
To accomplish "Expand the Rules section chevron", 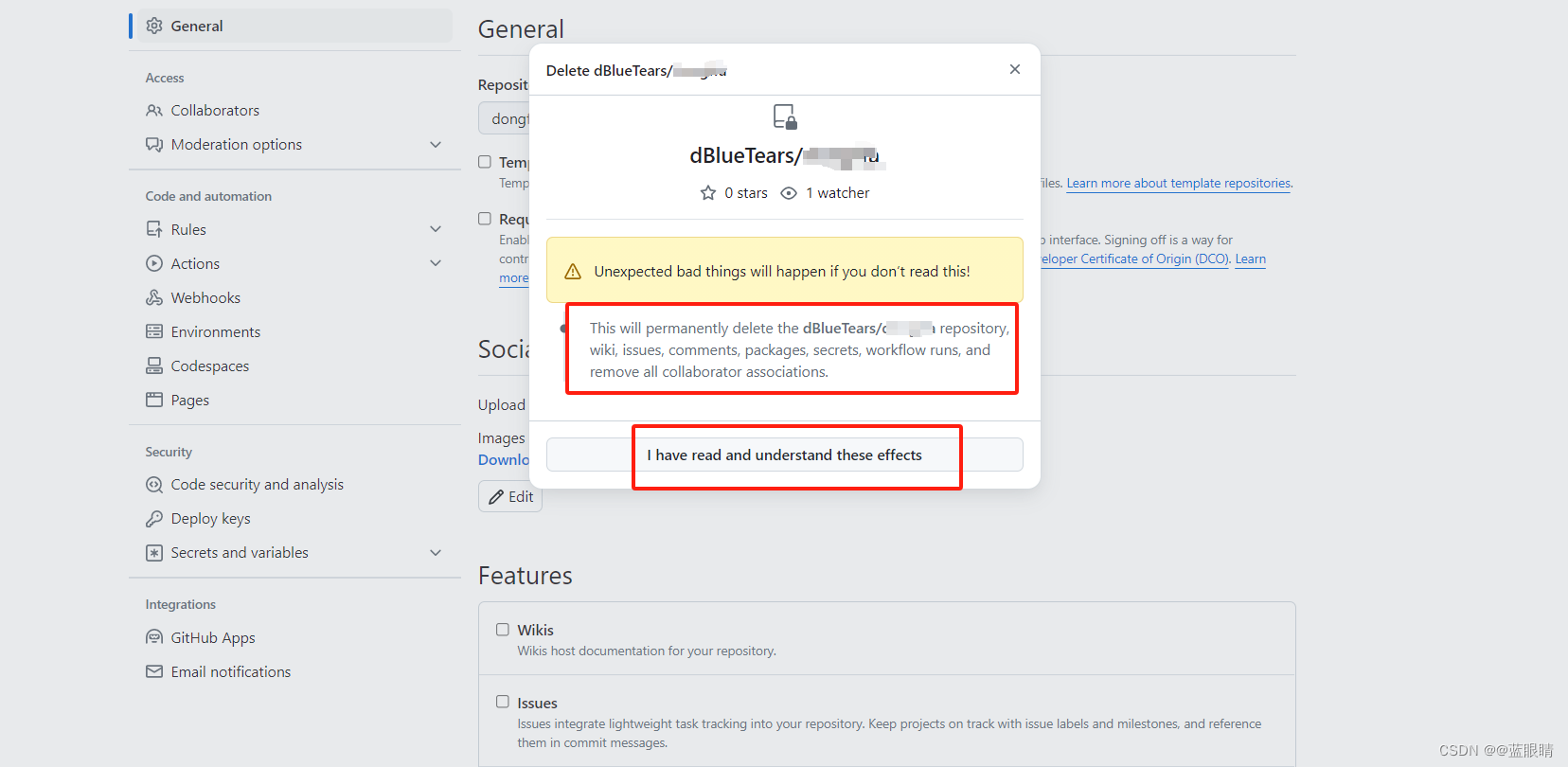I will [x=436, y=229].
